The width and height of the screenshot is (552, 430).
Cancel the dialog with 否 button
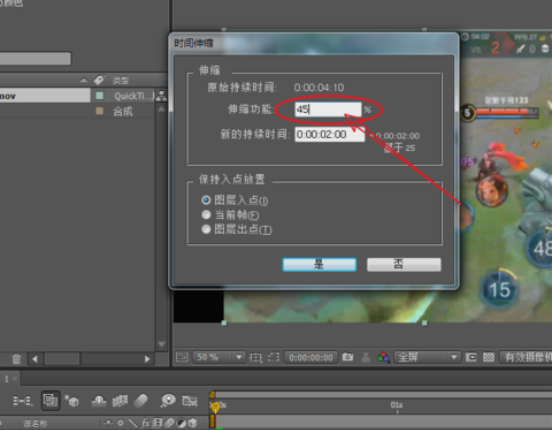[x=404, y=264]
